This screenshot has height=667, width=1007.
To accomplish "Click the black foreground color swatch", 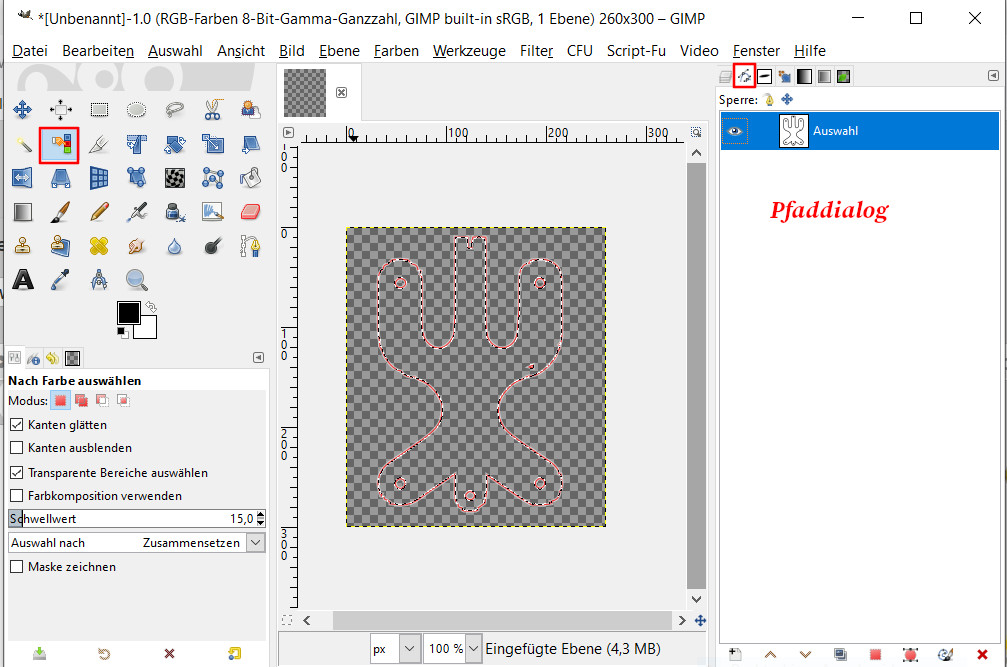I will pyautogui.click(x=128, y=312).
